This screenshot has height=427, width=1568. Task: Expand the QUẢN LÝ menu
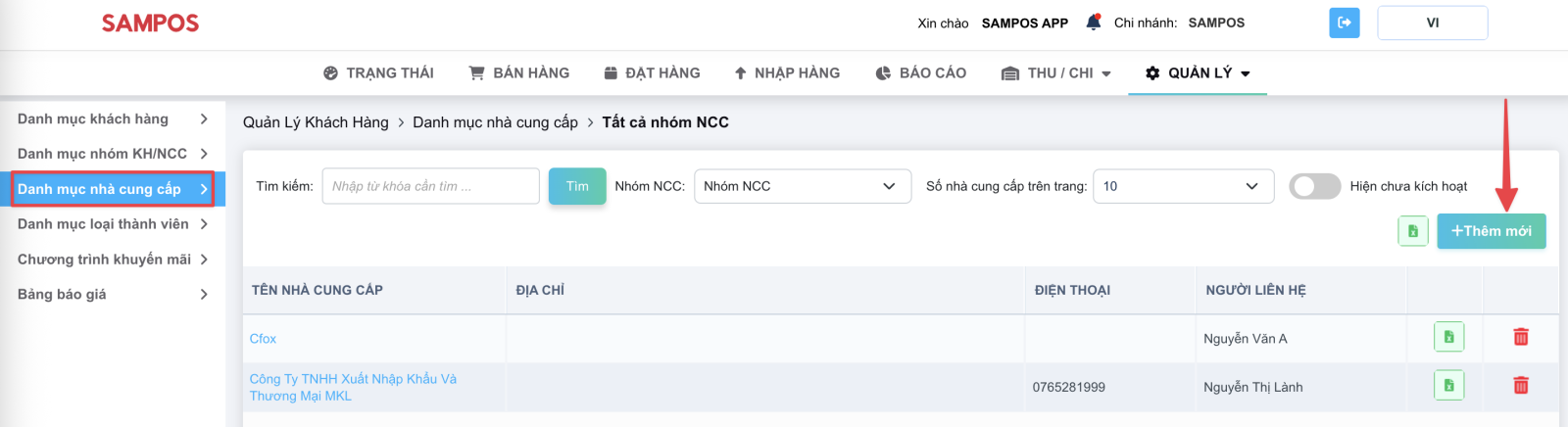click(1198, 73)
